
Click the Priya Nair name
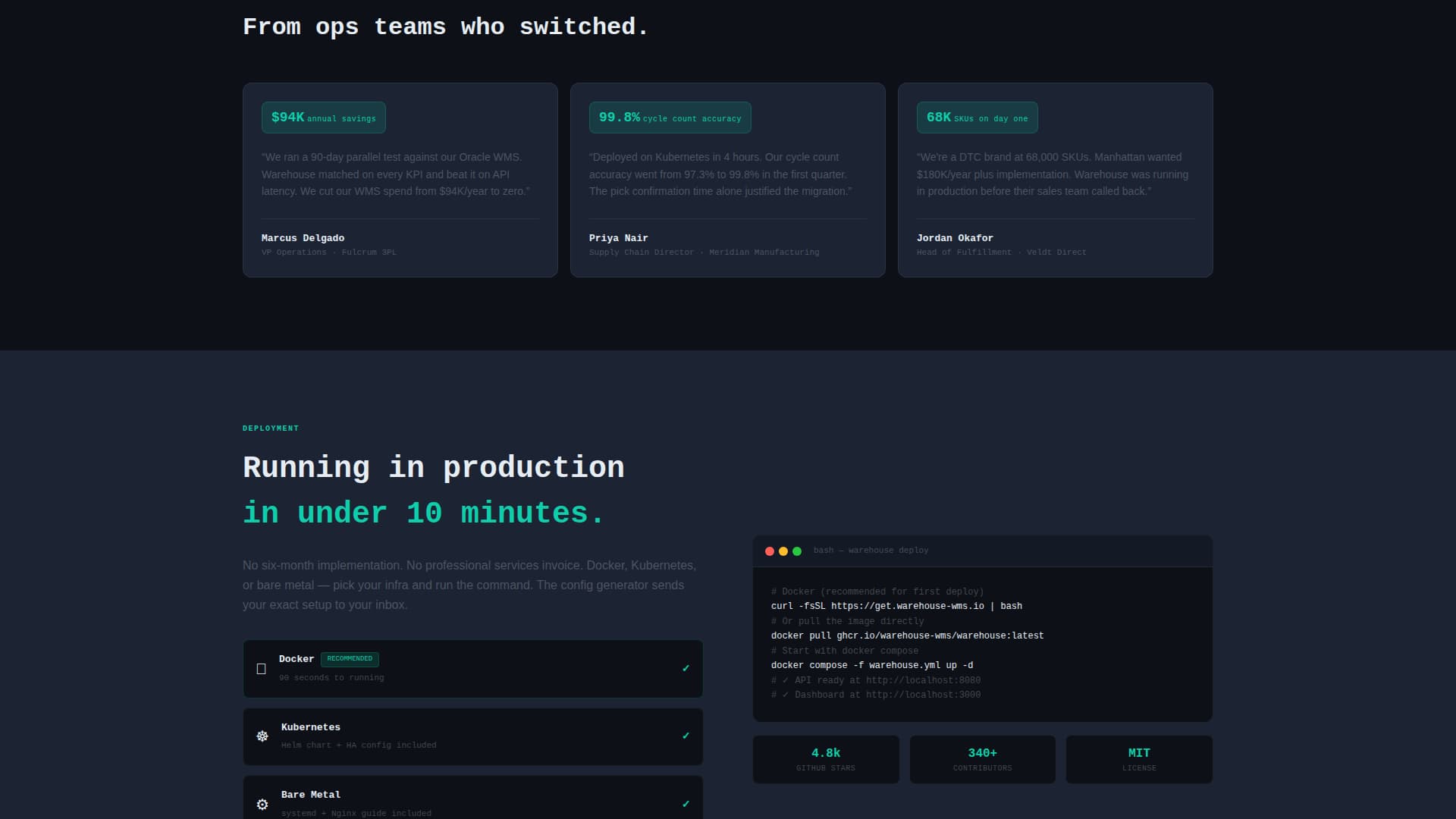point(618,238)
